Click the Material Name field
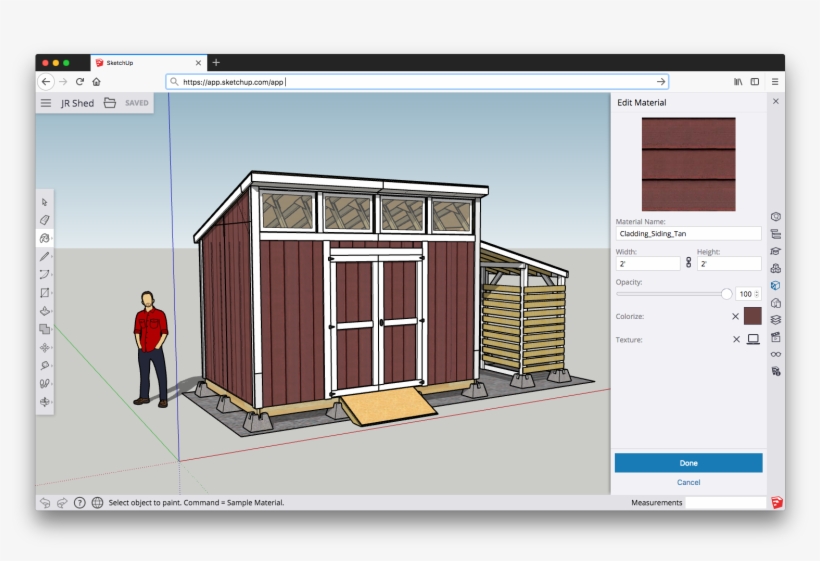Viewport: 820px width, 561px height. [x=688, y=233]
